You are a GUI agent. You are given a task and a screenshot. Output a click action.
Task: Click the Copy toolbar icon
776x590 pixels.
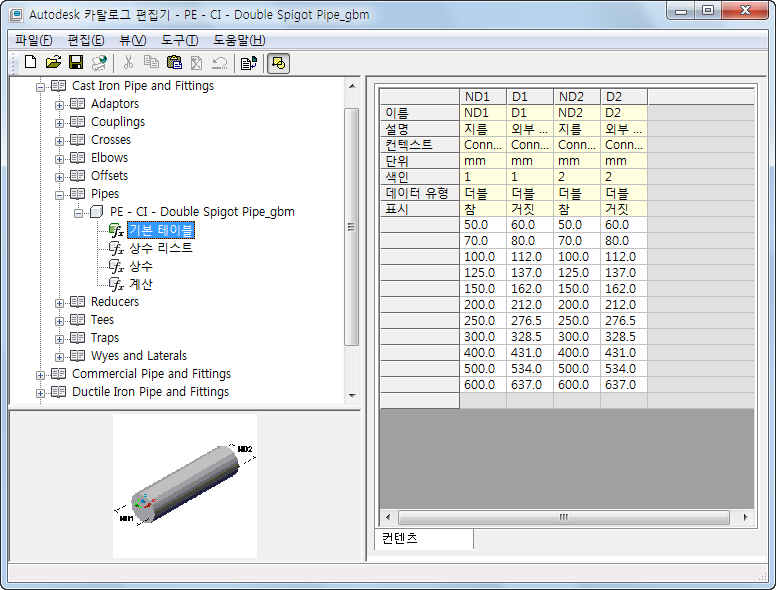[151, 62]
